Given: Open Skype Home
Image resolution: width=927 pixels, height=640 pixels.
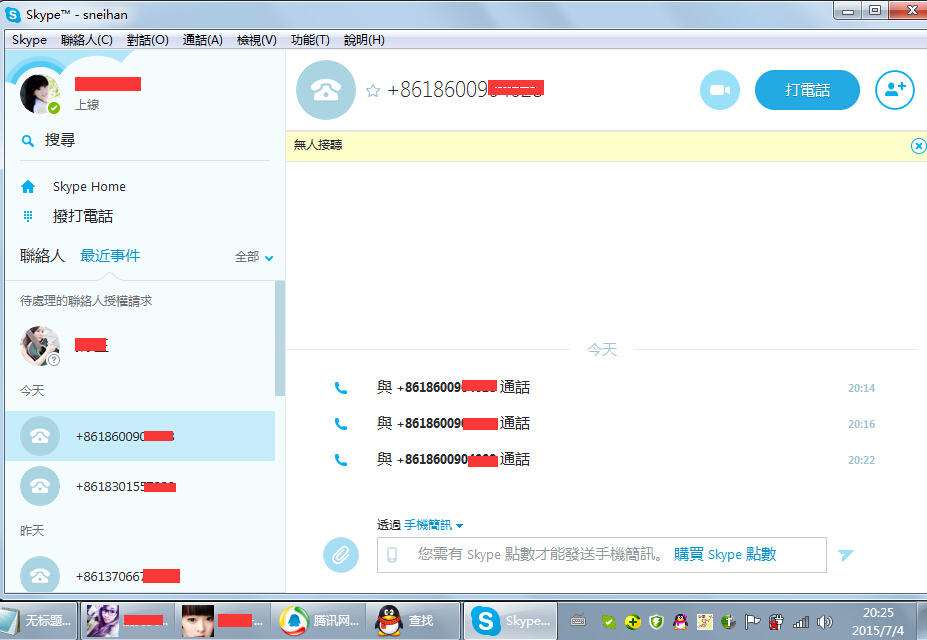Looking at the screenshot, I should pos(89,187).
